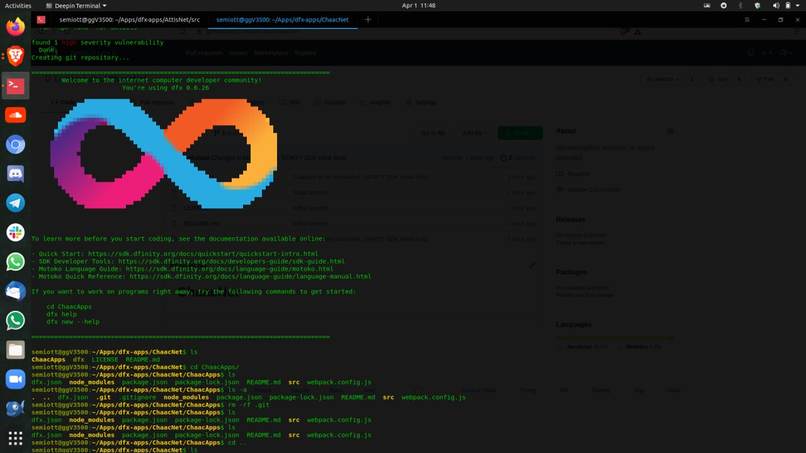Launch Zoom from the dock

coord(15,379)
